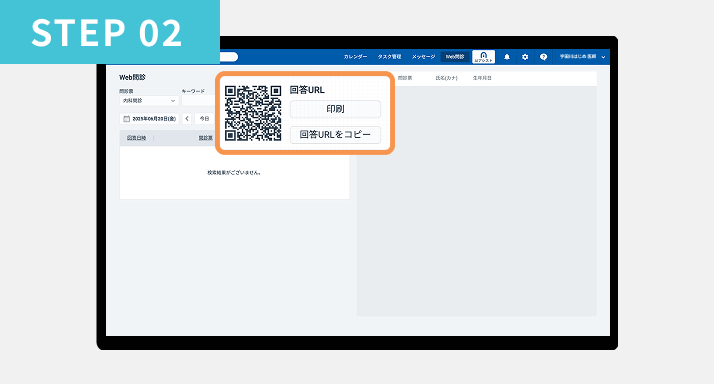Viewport: 714px width, 384px height.
Task: Click the QR code image
Action: click(253, 113)
